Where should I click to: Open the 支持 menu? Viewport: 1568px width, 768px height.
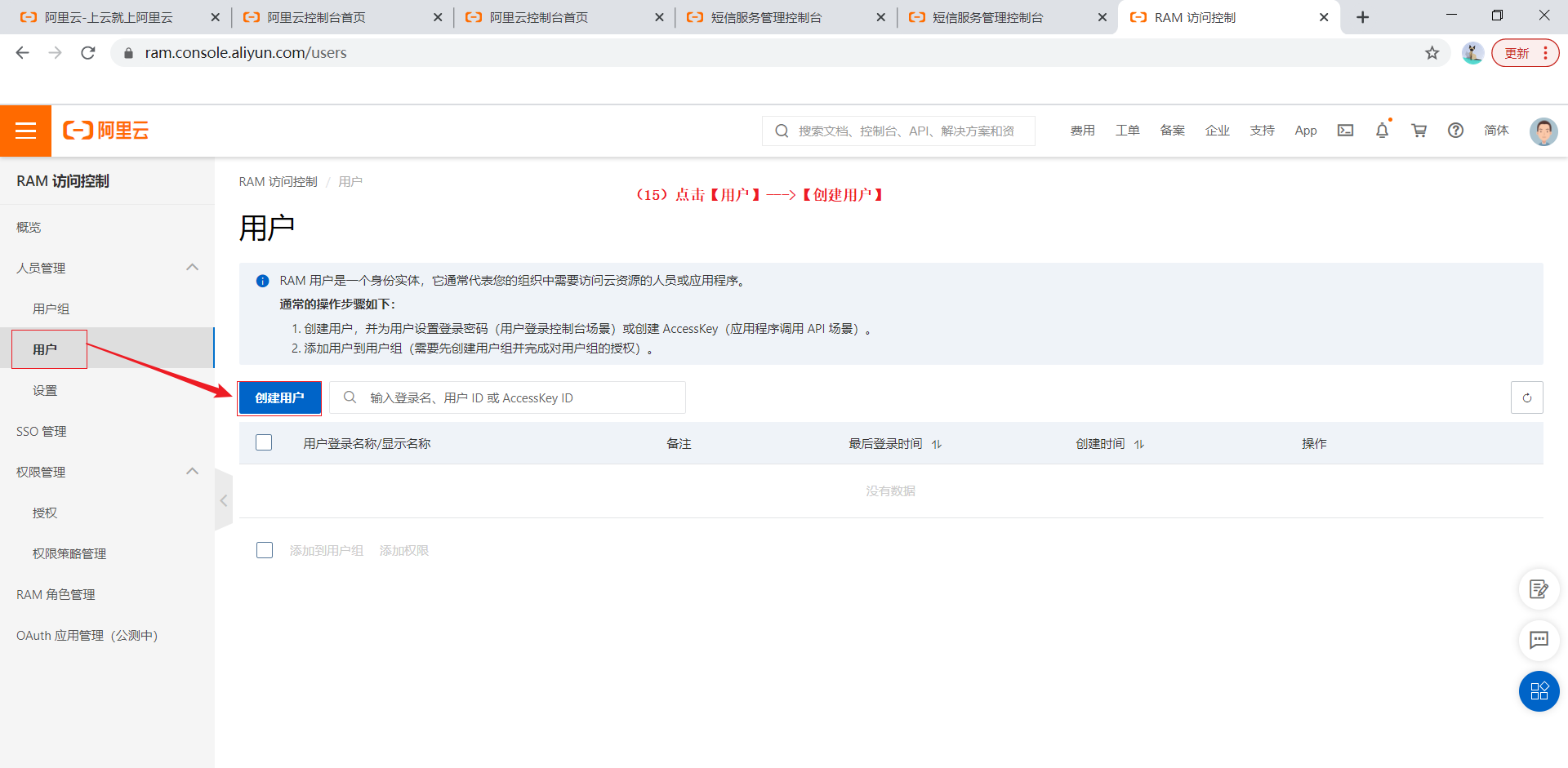point(1263,131)
